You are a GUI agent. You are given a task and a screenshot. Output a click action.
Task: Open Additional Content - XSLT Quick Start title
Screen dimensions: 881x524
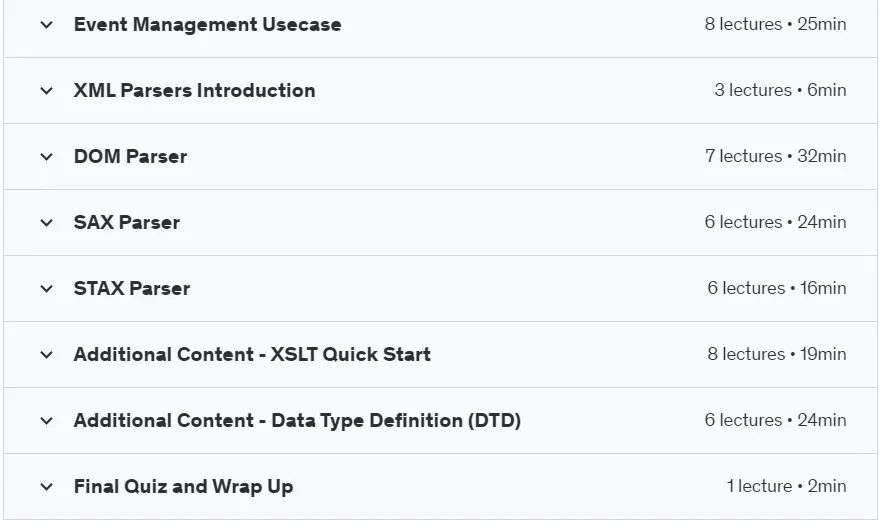(252, 354)
